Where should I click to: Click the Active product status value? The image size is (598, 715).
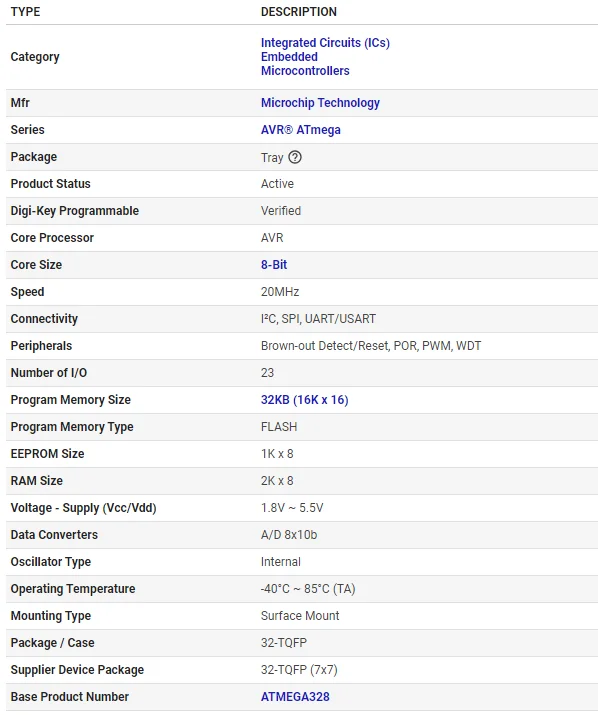277,184
